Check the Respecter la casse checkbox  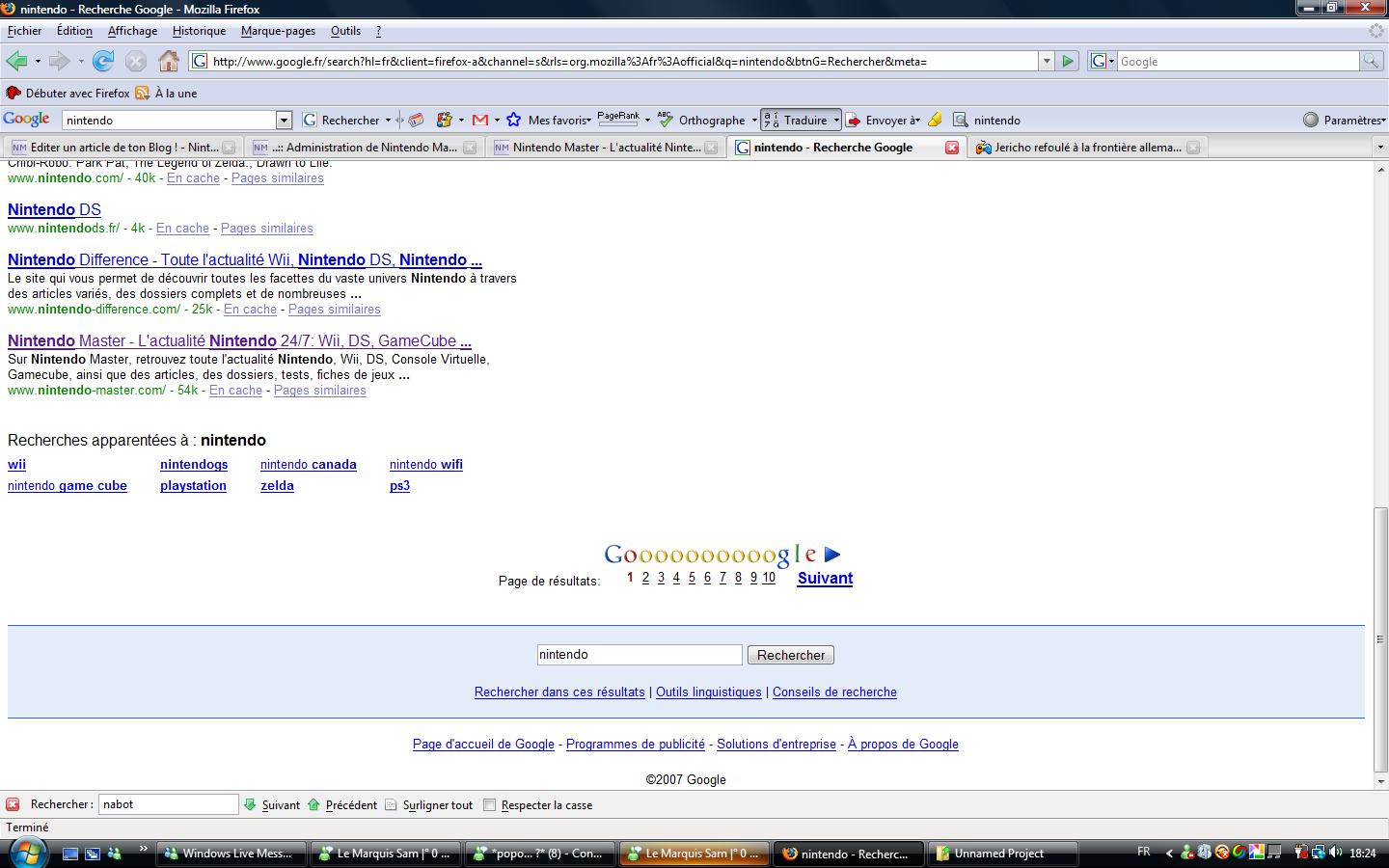tap(490, 805)
